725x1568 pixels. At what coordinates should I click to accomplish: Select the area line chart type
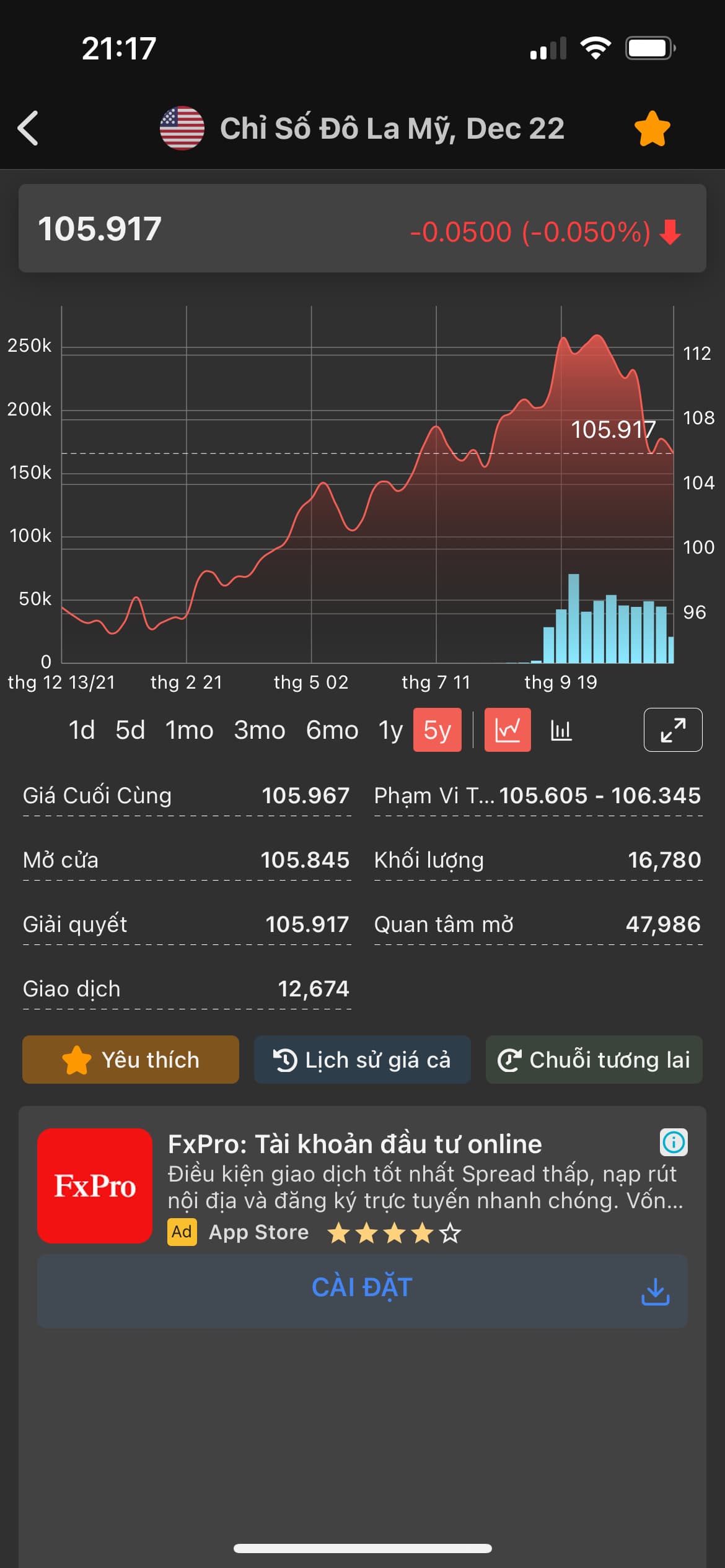click(507, 730)
